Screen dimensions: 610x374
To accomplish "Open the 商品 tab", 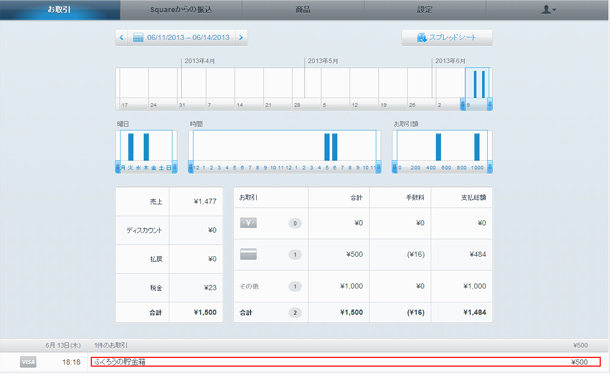I will tap(303, 10).
